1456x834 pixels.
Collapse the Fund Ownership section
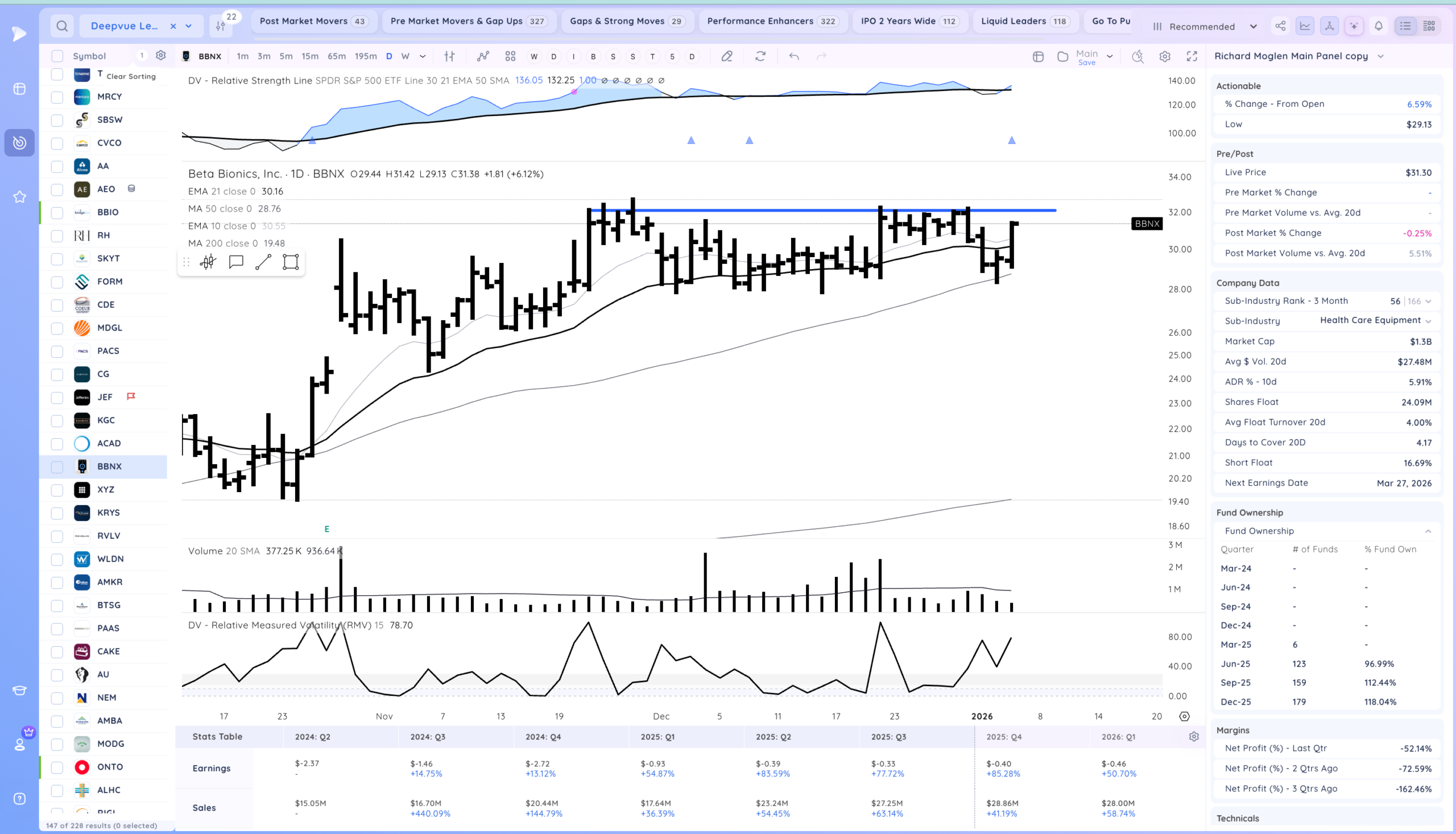pos(1428,531)
